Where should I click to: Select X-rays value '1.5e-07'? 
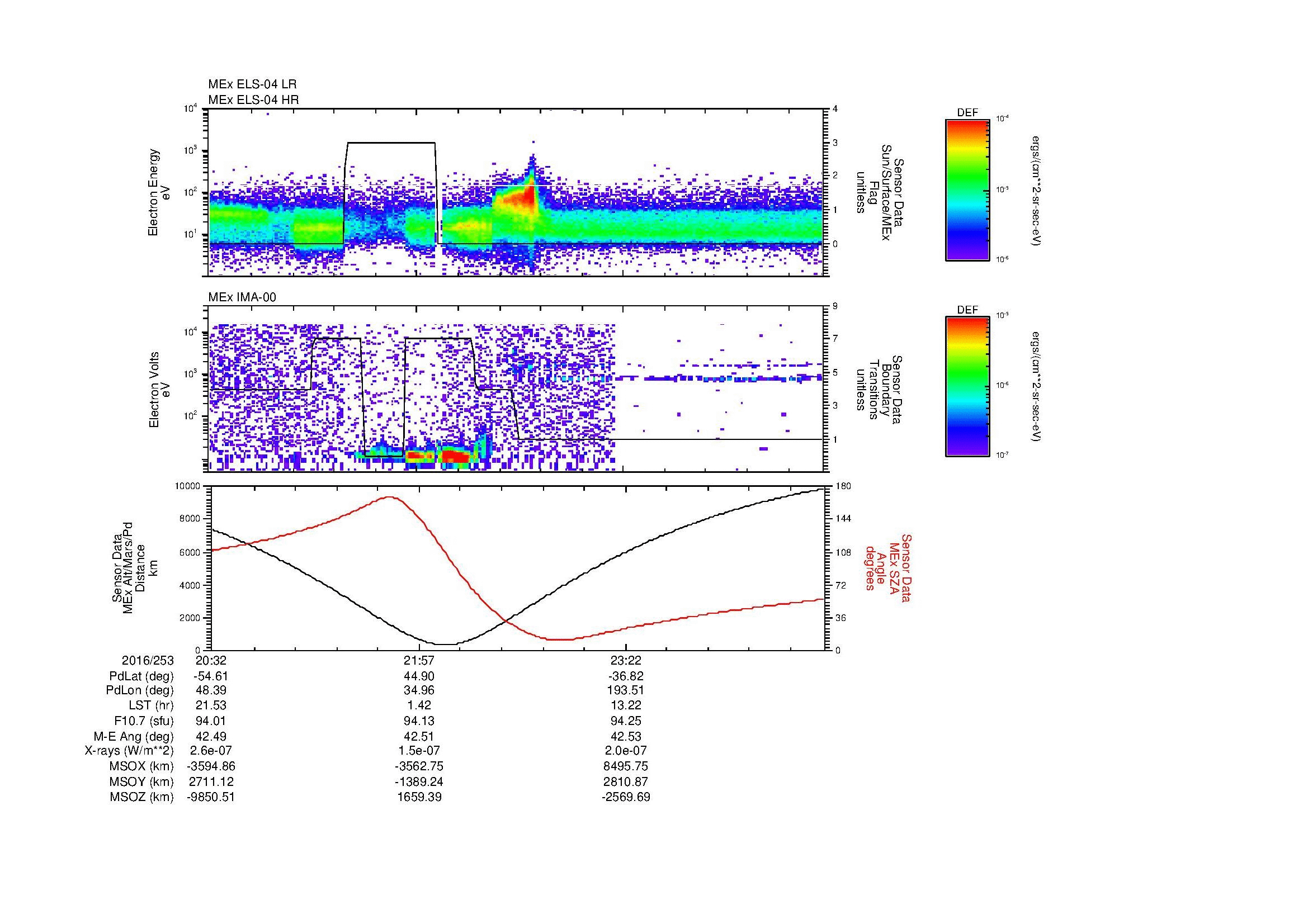click(x=419, y=751)
